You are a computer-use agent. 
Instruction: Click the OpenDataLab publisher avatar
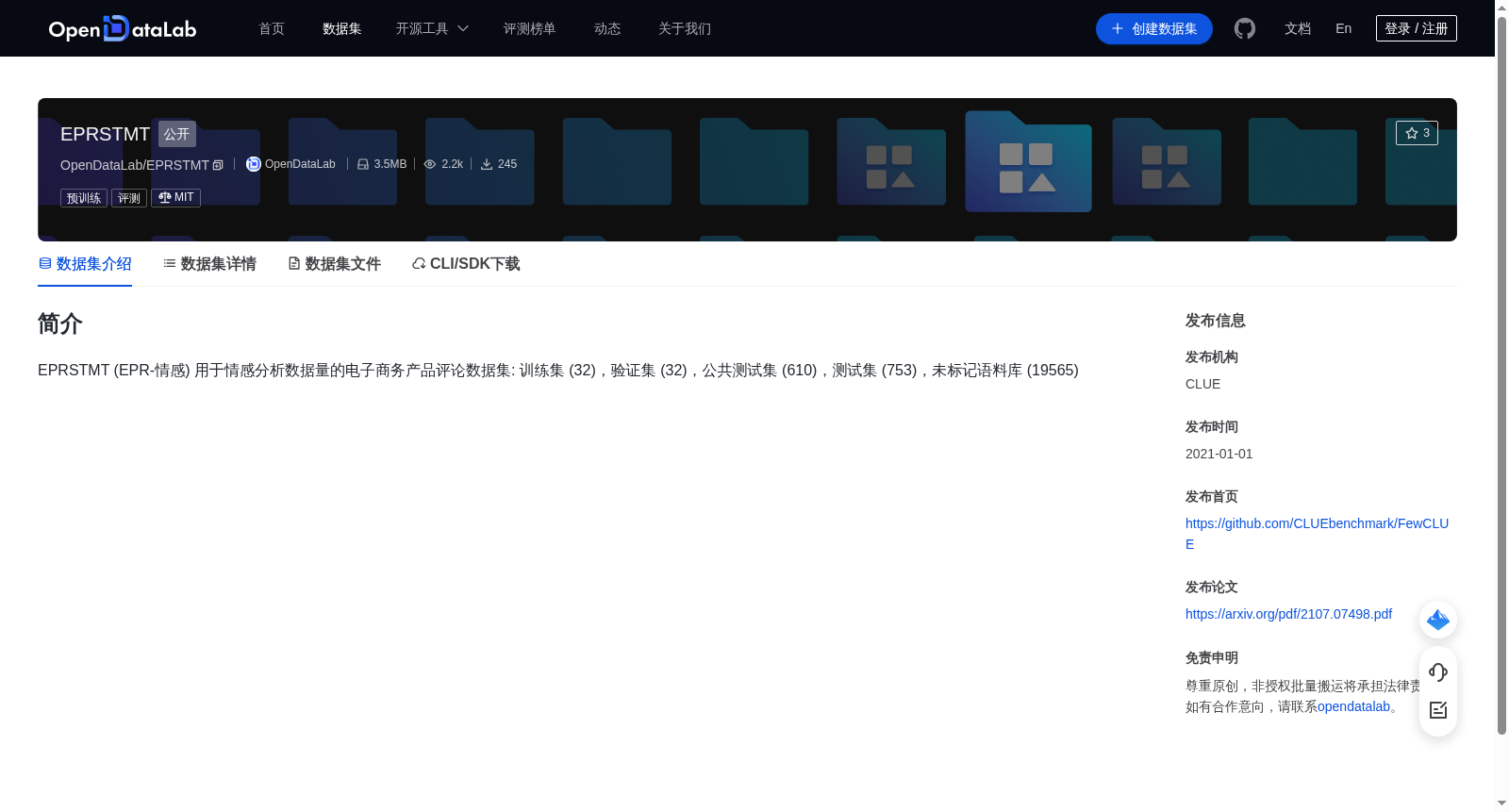(x=253, y=164)
